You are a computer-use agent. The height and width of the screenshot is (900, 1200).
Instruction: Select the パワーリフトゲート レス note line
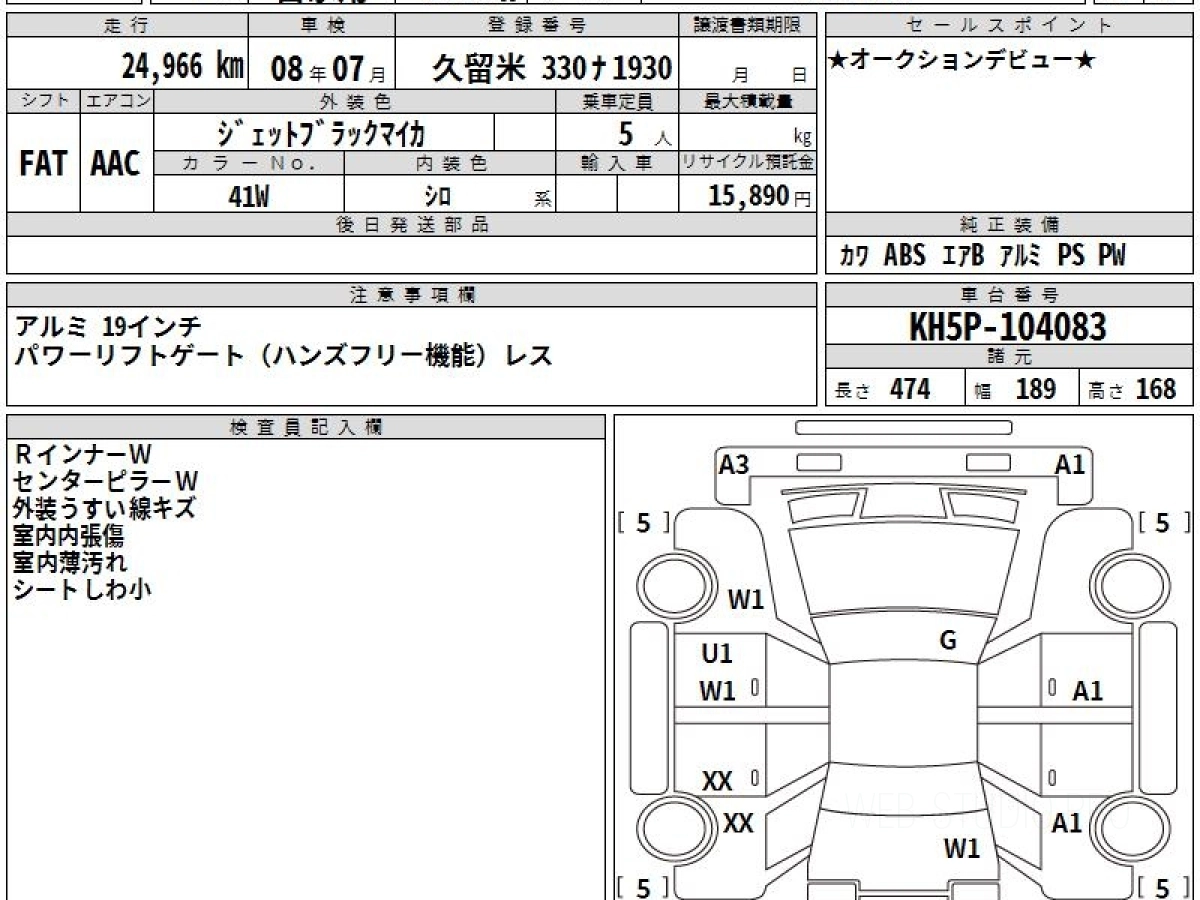(x=283, y=355)
